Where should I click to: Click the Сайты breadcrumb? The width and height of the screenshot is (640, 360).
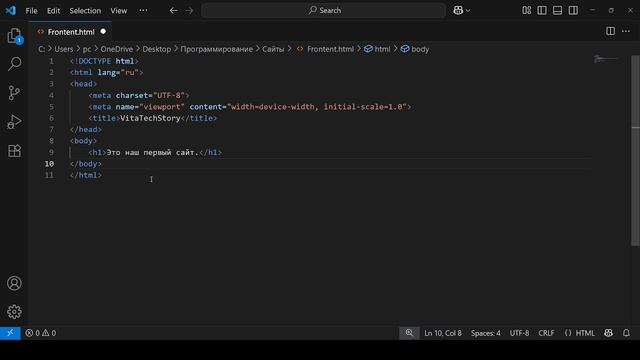[273, 49]
